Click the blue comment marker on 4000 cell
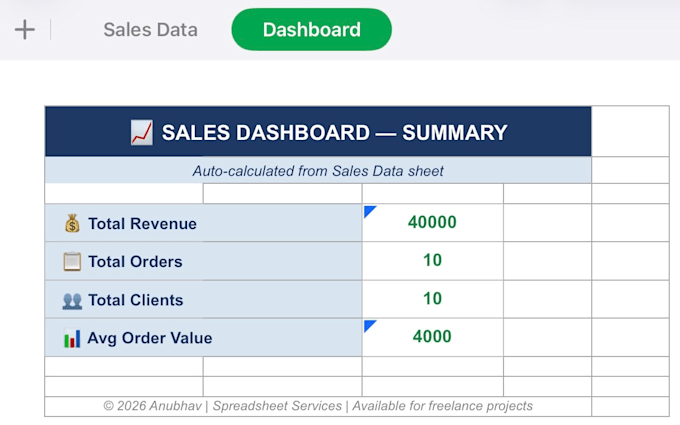Image resolution: width=680 pixels, height=425 pixels. 369,326
